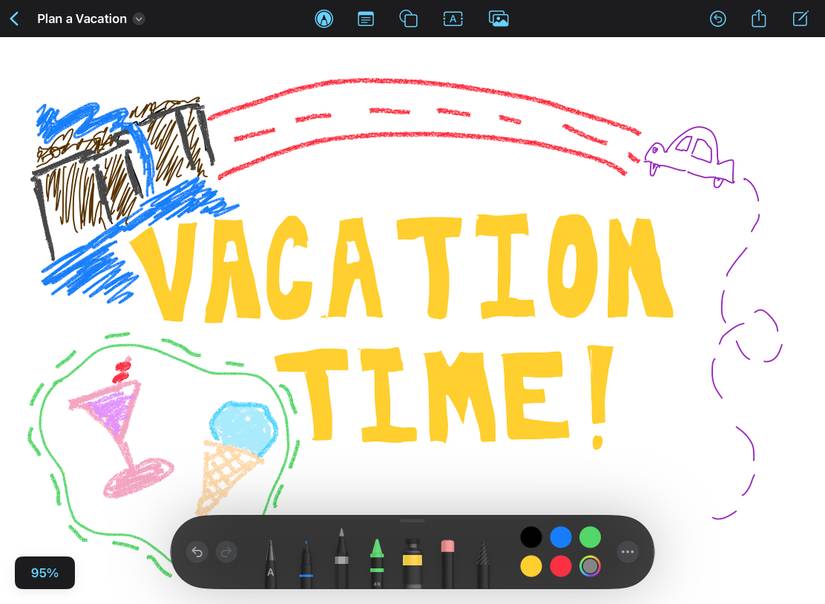Open the board title menu for Plan a Vacation
Image resolution: width=825 pixels, height=604 pixels.
(139, 18)
